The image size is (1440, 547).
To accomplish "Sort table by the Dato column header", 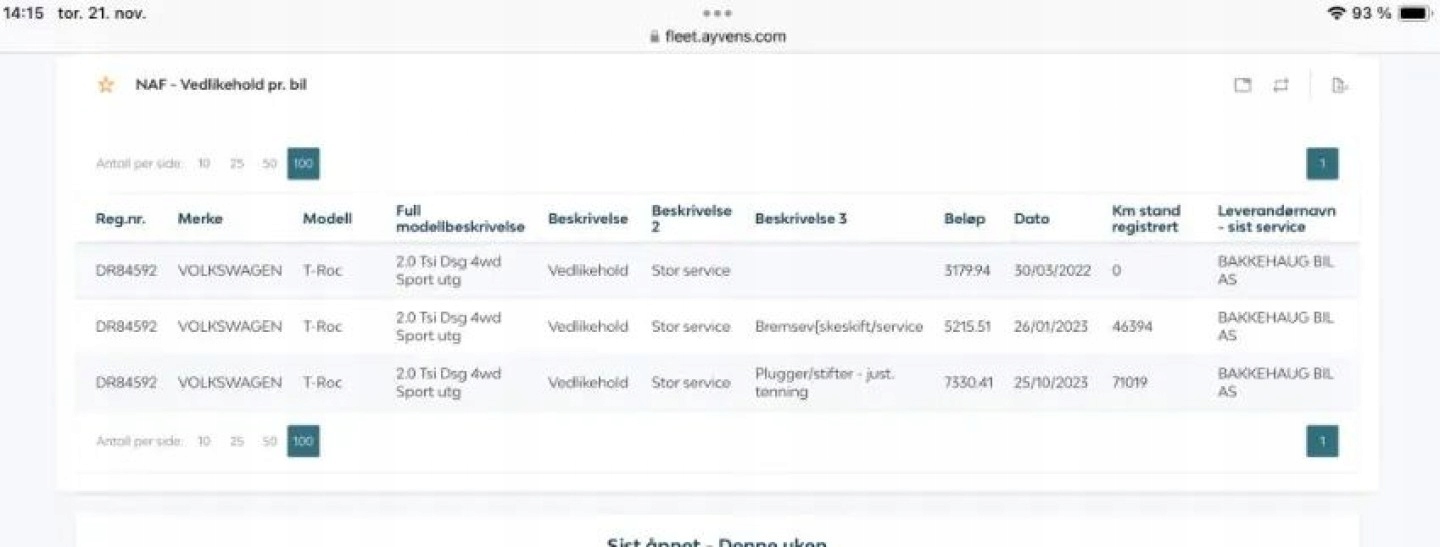I will point(1031,219).
